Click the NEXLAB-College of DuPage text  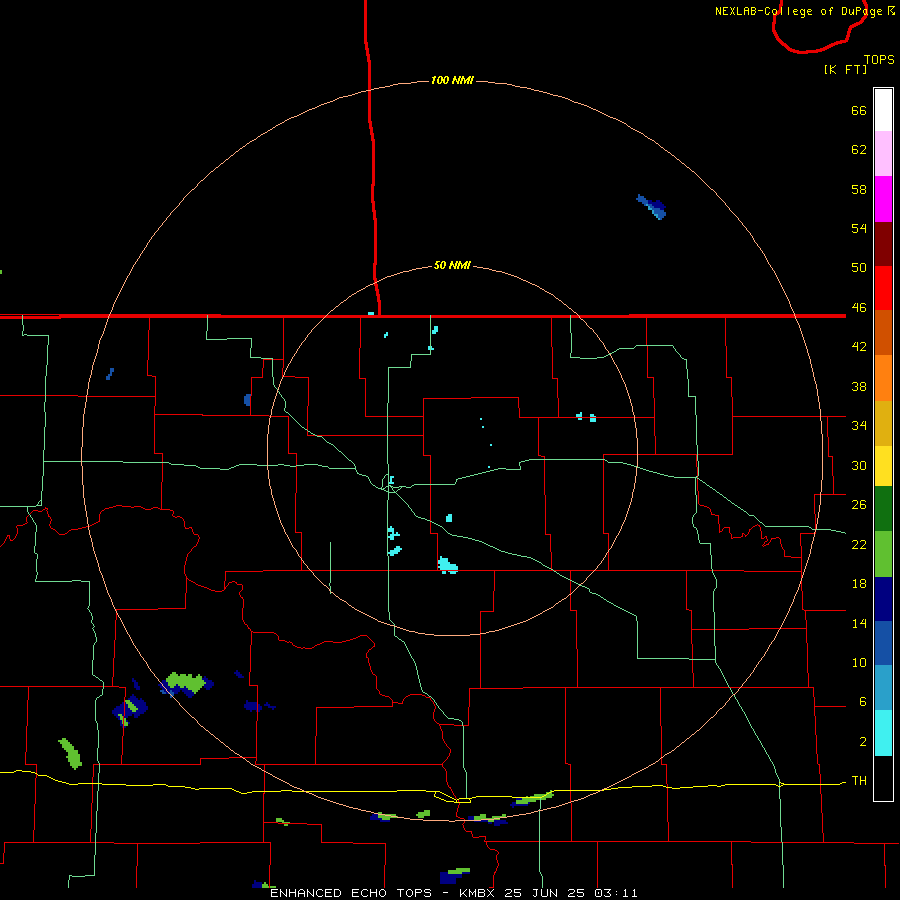pyautogui.click(x=798, y=11)
